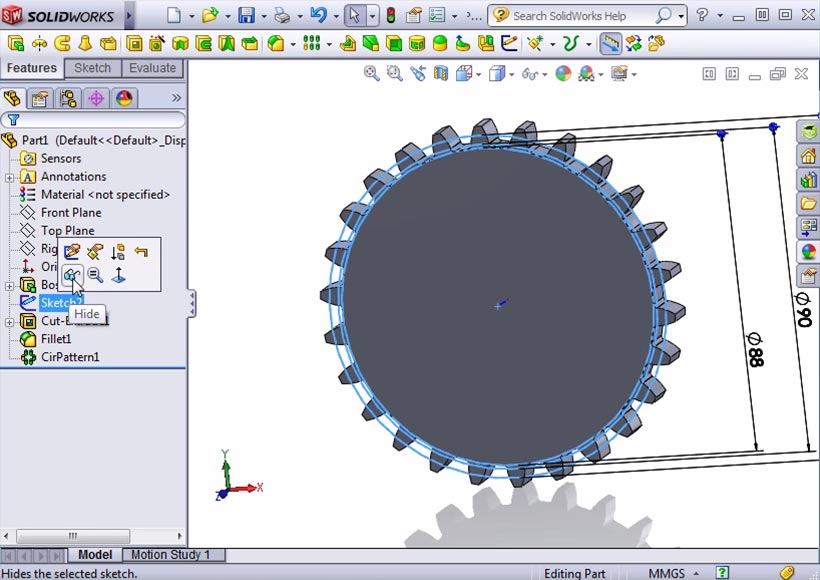The width and height of the screenshot is (820, 580).
Task: Click the Hide glasses icon in context toolbar
Action: click(x=71, y=275)
